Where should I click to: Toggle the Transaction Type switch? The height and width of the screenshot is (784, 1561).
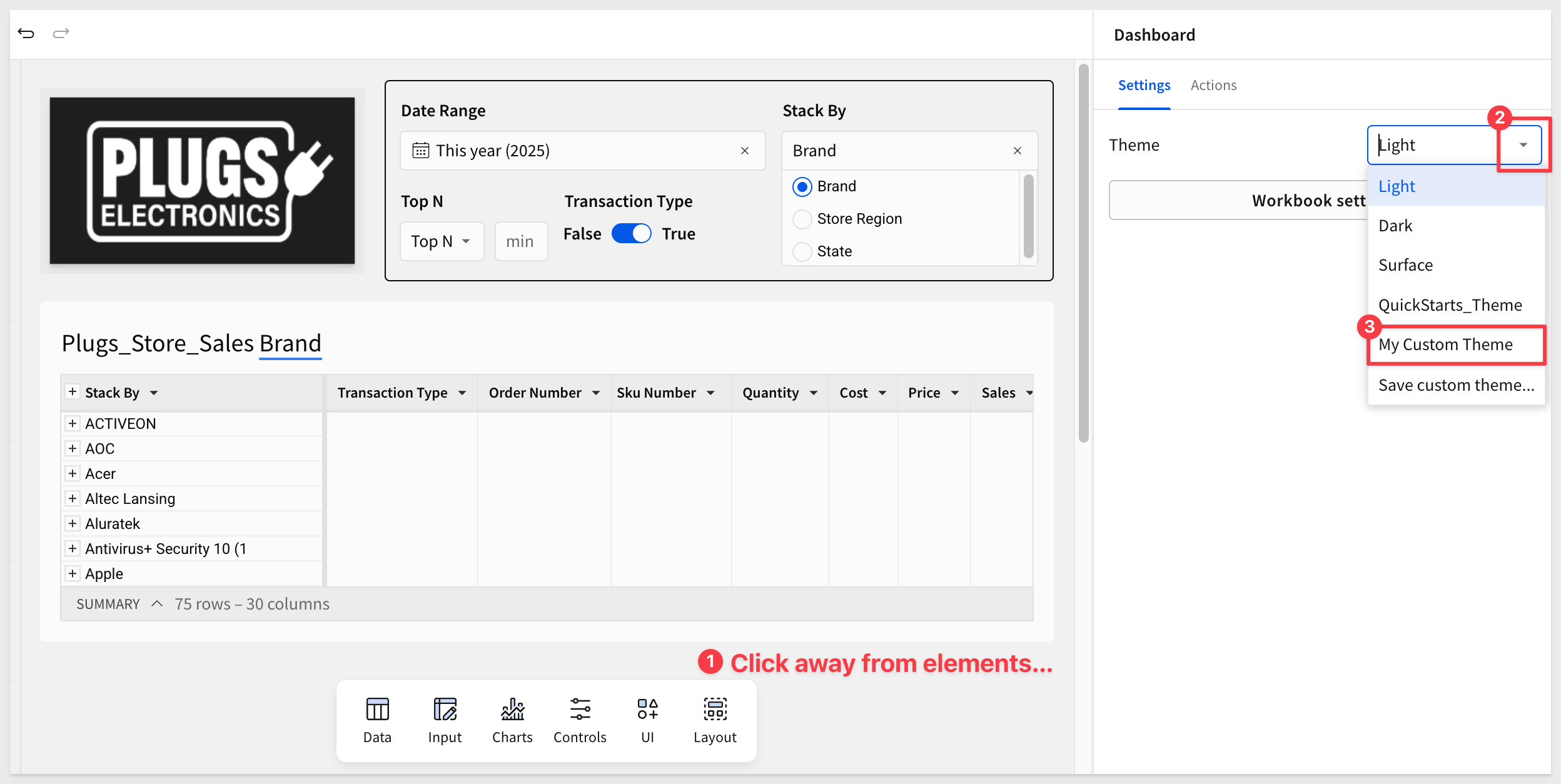pyautogui.click(x=631, y=233)
